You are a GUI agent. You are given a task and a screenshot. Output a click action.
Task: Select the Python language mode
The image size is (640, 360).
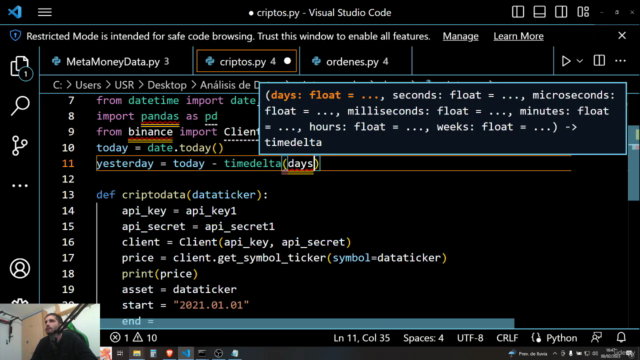[562, 338]
